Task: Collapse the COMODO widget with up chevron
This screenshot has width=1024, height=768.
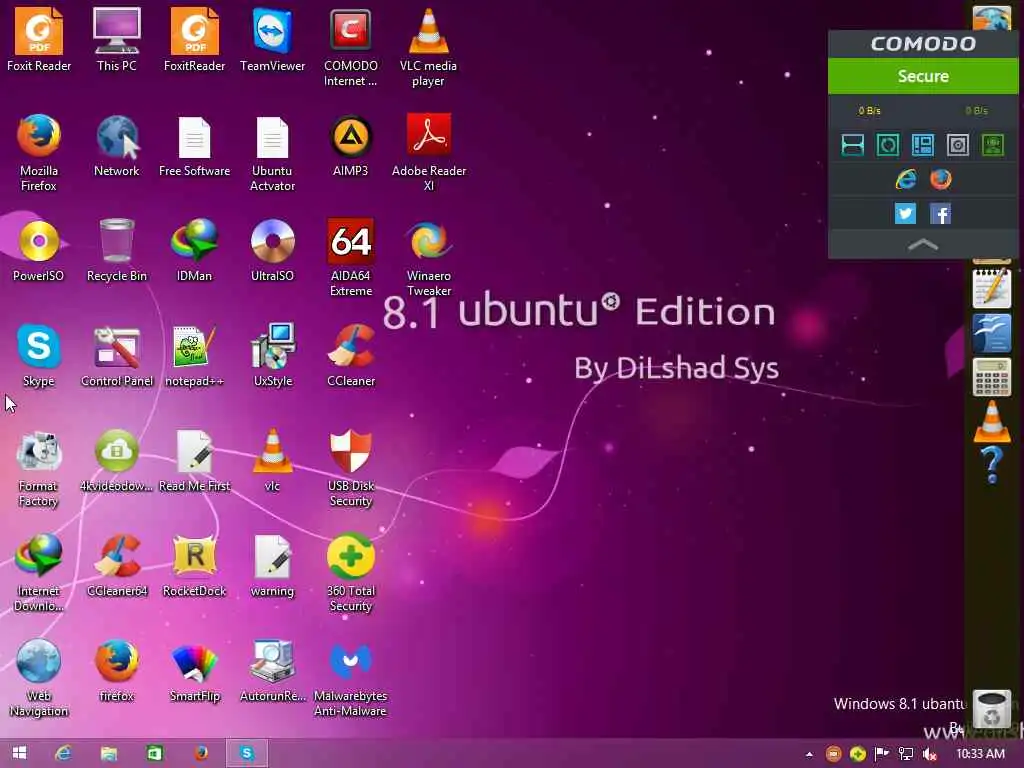Action: (922, 245)
